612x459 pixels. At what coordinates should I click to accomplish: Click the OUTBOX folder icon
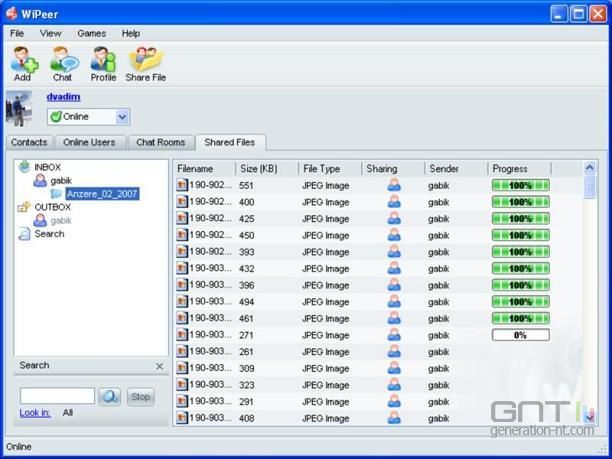24,207
